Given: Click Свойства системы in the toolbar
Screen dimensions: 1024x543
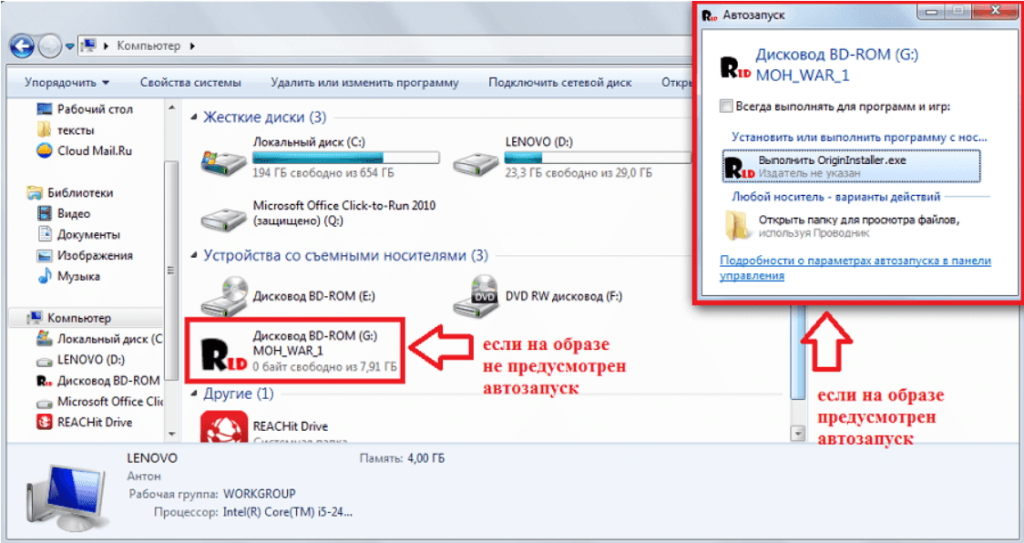Looking at the screenshot, I should coord(190,82).
